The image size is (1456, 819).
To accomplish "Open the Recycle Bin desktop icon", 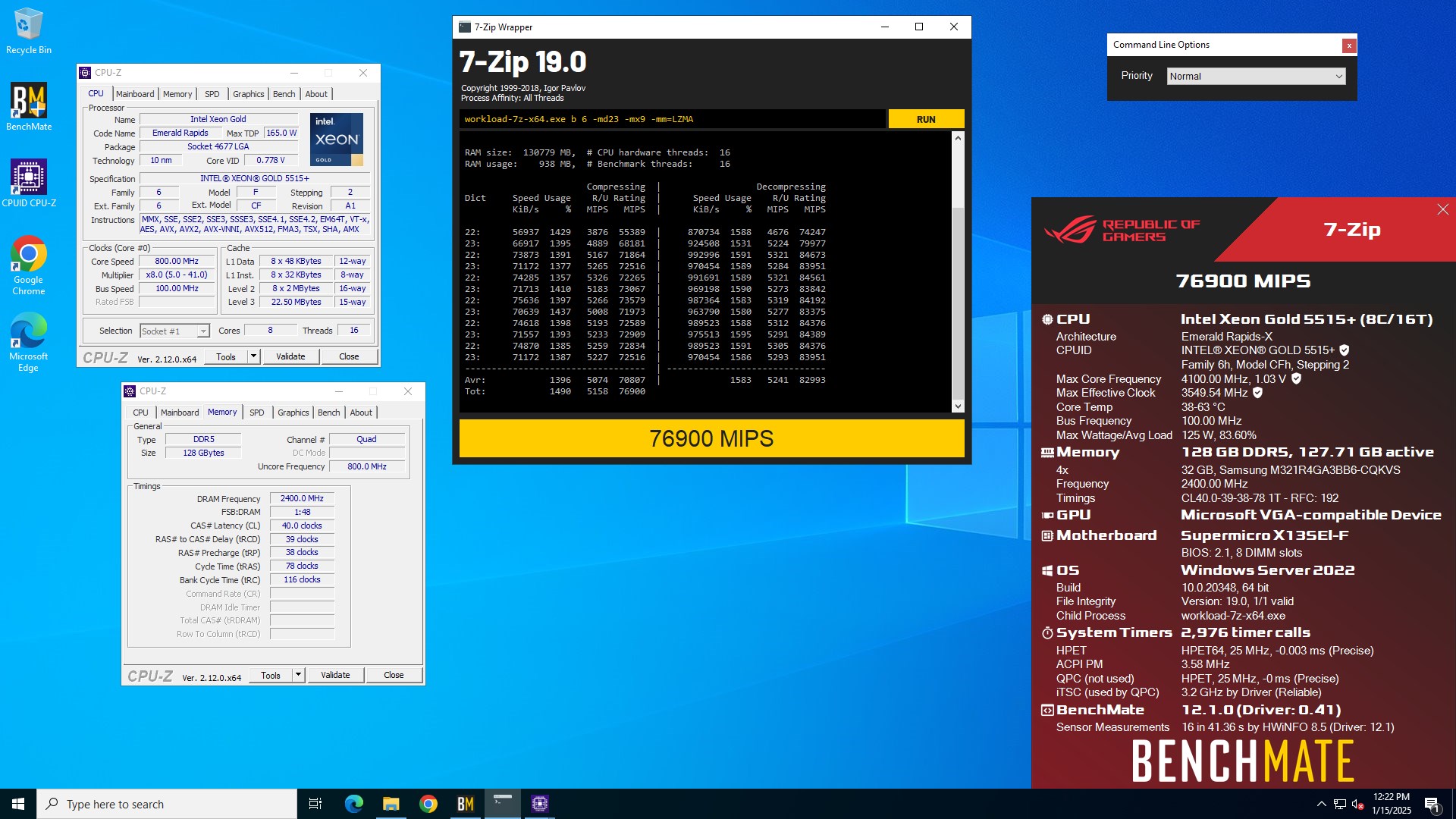I will point(28,32).
